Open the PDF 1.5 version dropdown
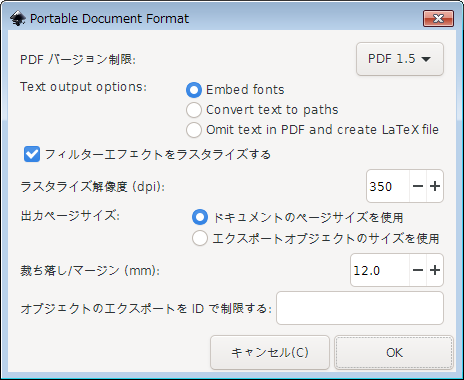The width and height of the screenshot is (464, 380). pyautogui.click(x=400, y=59)
